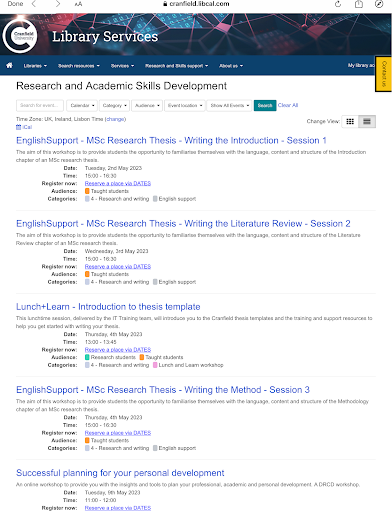Open the Contact us side tab
Screen dimensions: 392x512
click(383, 74)
